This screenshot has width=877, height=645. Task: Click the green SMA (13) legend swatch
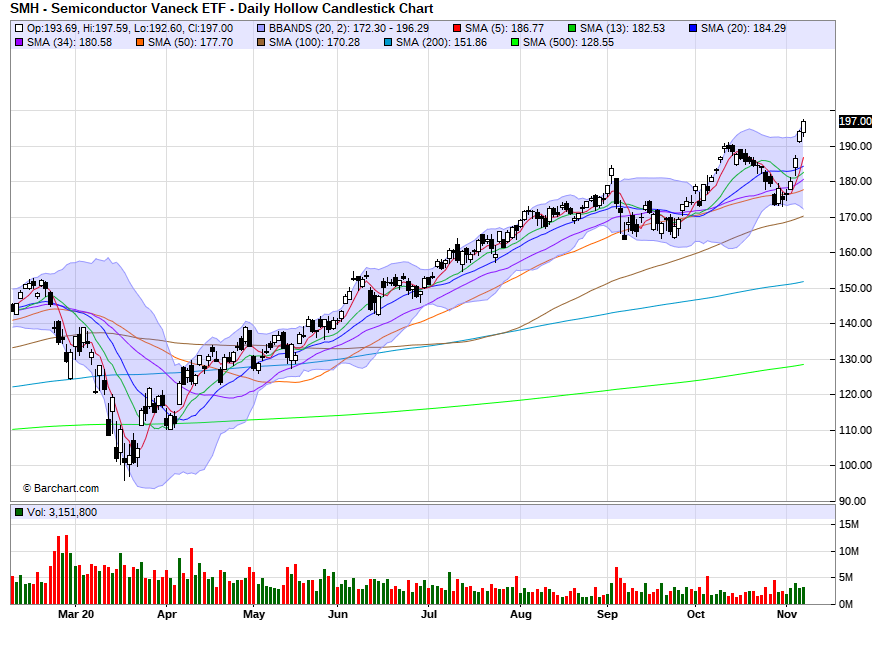click(572, 28)
